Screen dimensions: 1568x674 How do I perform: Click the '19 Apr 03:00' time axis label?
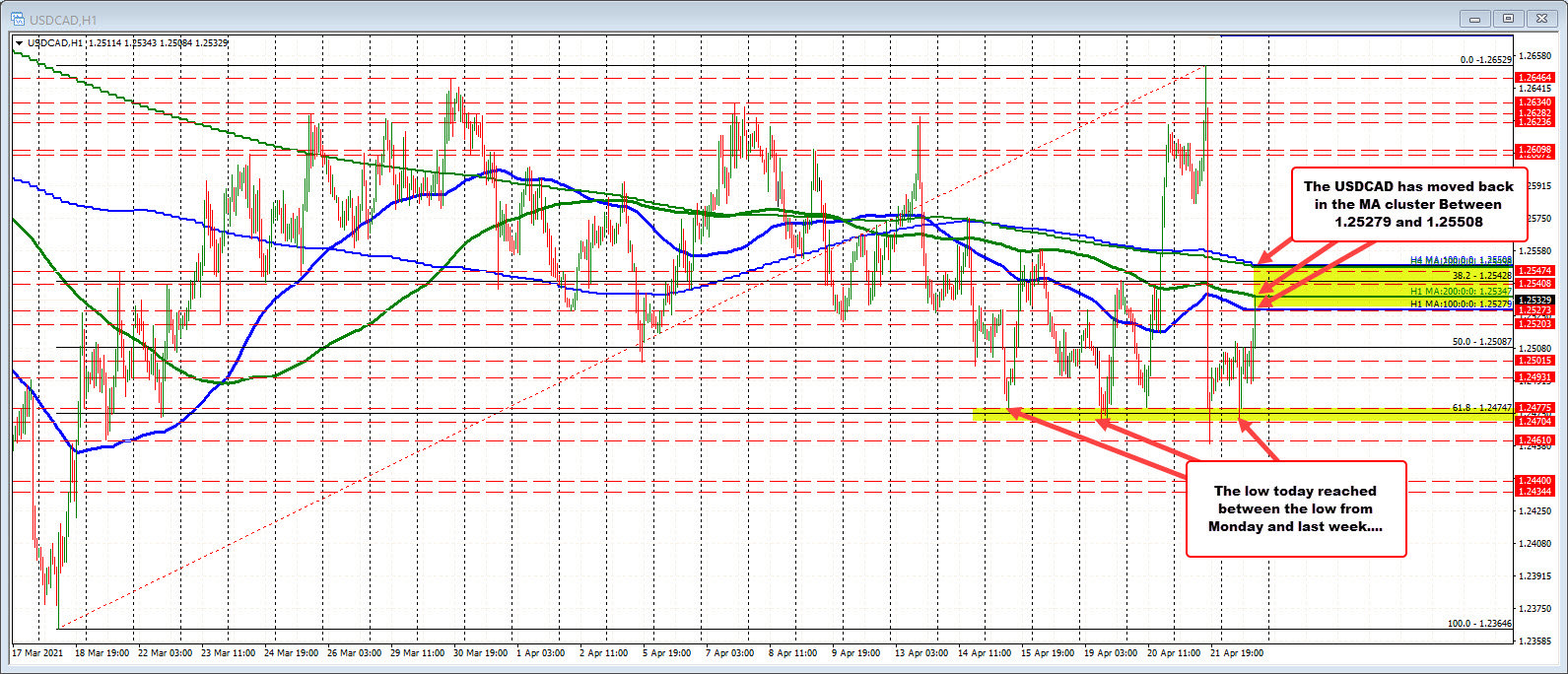[1112, 652]
